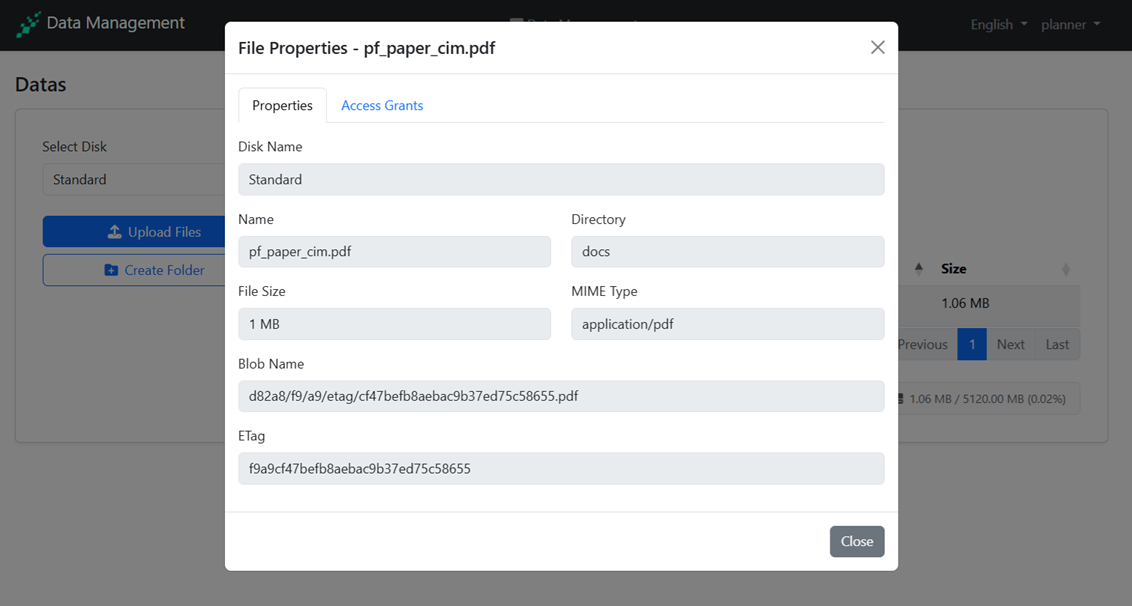This screenshot has width=1132, height=606.
Task: Switch to the Access Grants tab
Action: (x=382, y=106)
